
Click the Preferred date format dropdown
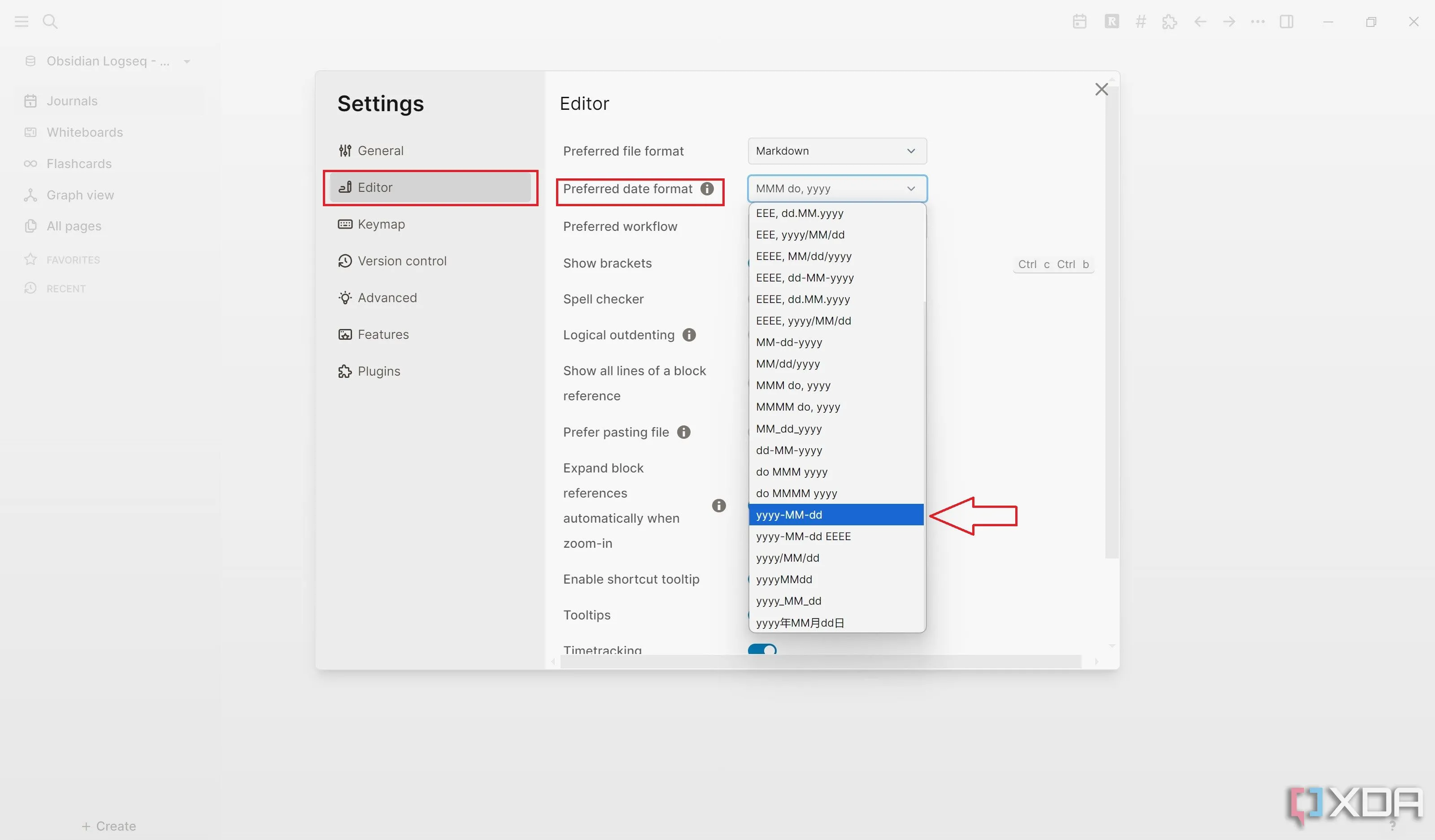837,188
